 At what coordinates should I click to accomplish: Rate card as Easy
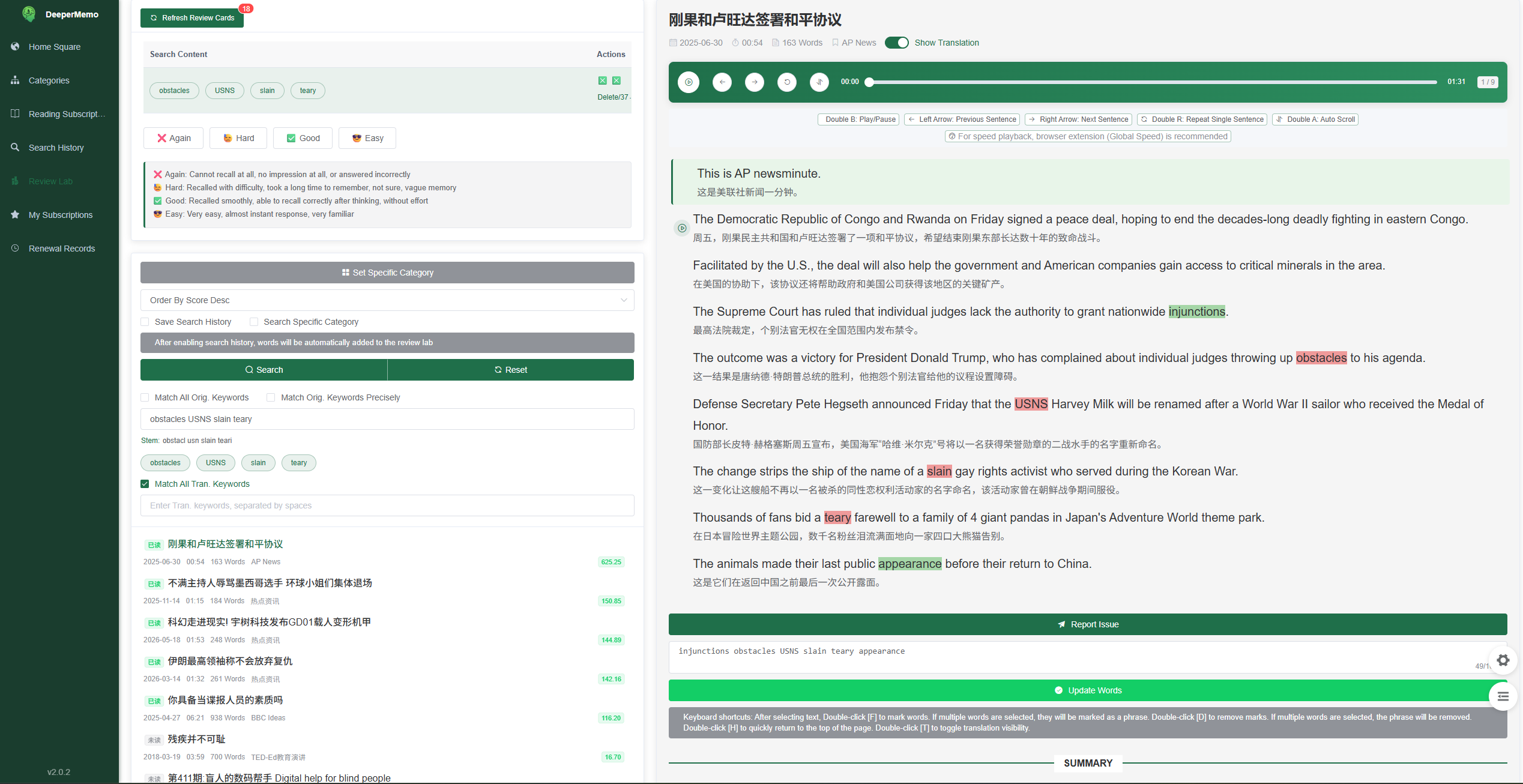(x=367, y=138)
